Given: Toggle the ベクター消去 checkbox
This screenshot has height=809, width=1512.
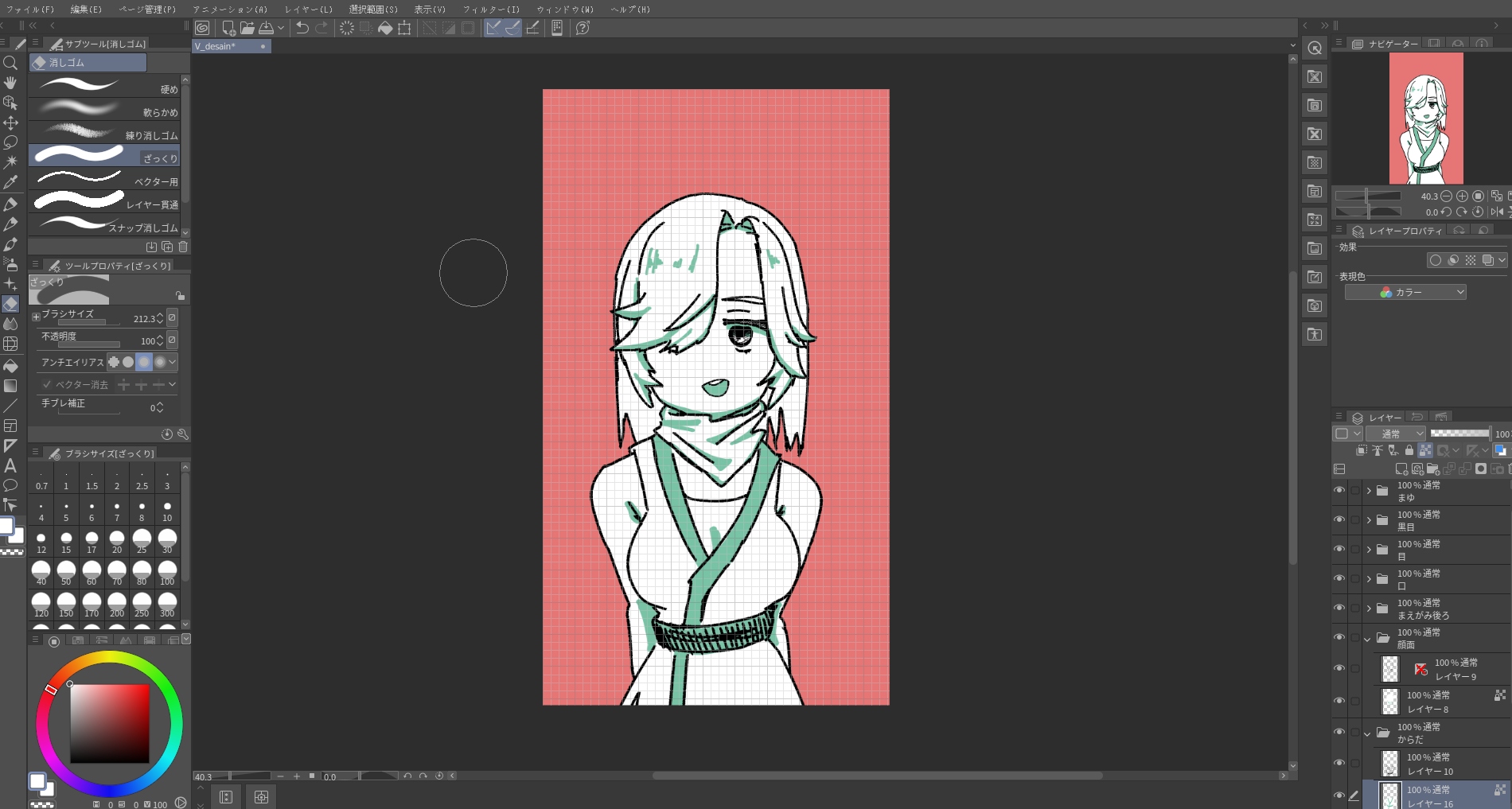Looking at the screenshot, I should 46,384.
